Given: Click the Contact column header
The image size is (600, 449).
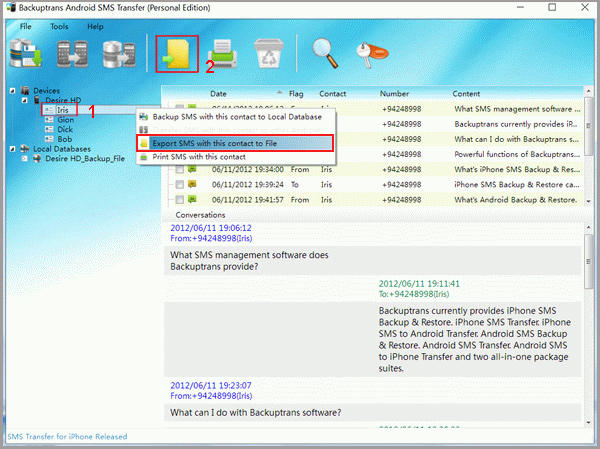Looking at the screenshot, I should click(x=333, y=94).
